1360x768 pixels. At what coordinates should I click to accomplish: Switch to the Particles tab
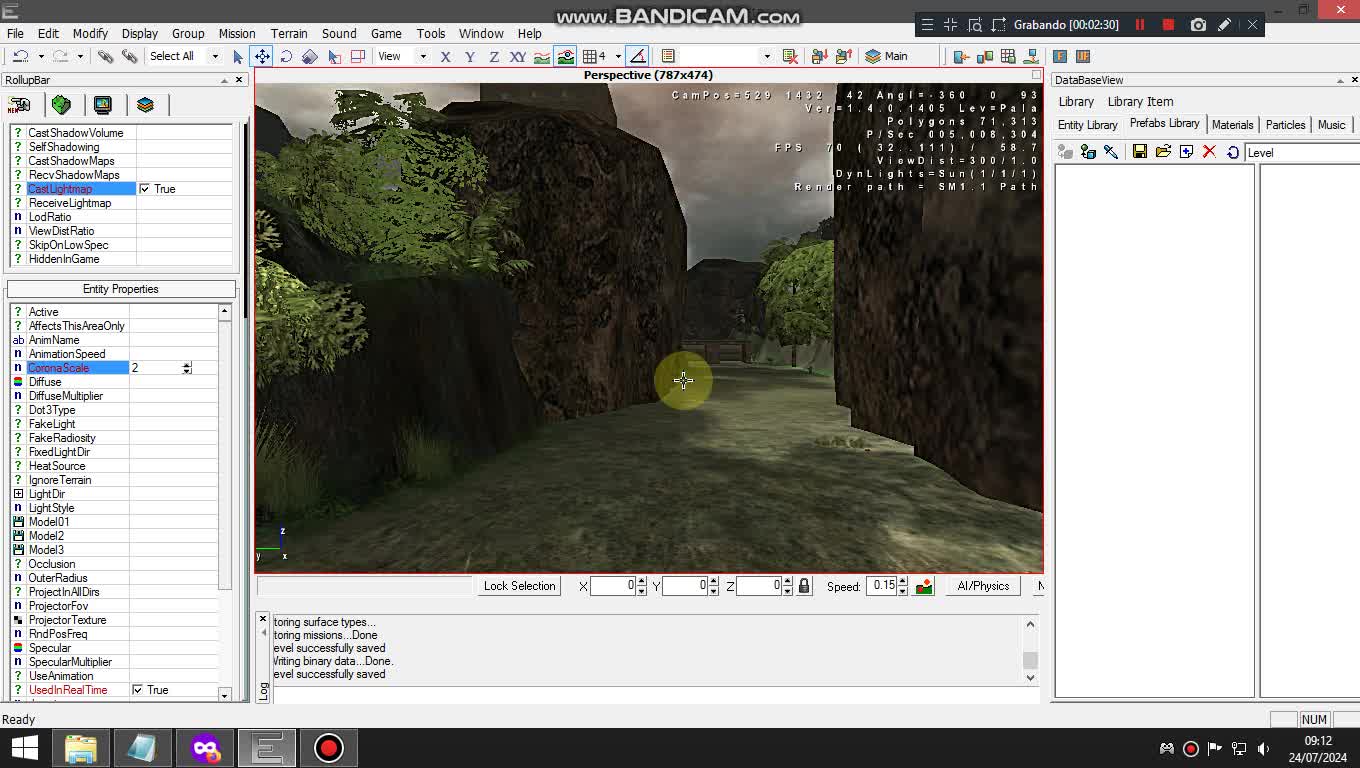click(x=1285, y=125)
